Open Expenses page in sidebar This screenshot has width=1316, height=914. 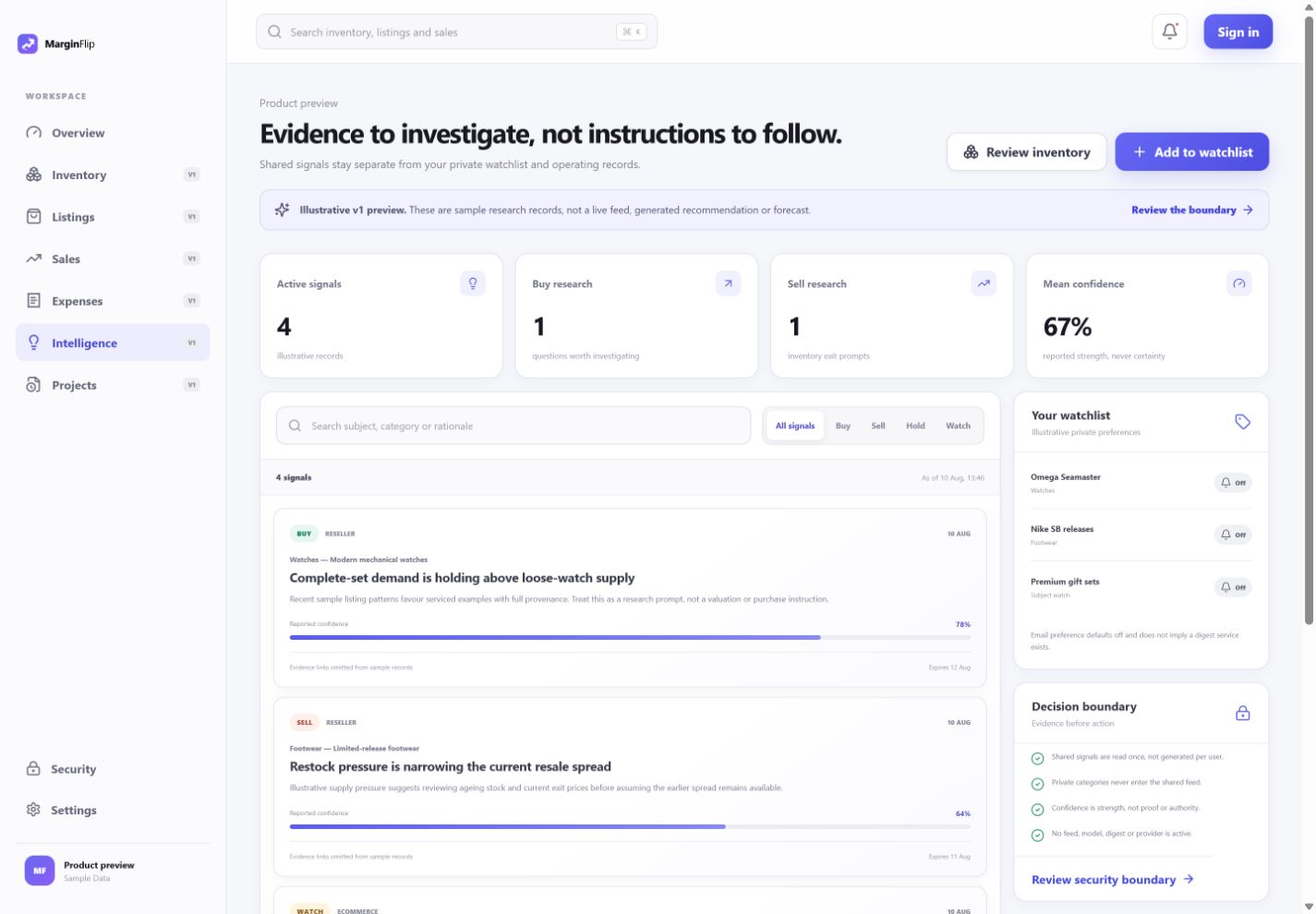(113, 301)
